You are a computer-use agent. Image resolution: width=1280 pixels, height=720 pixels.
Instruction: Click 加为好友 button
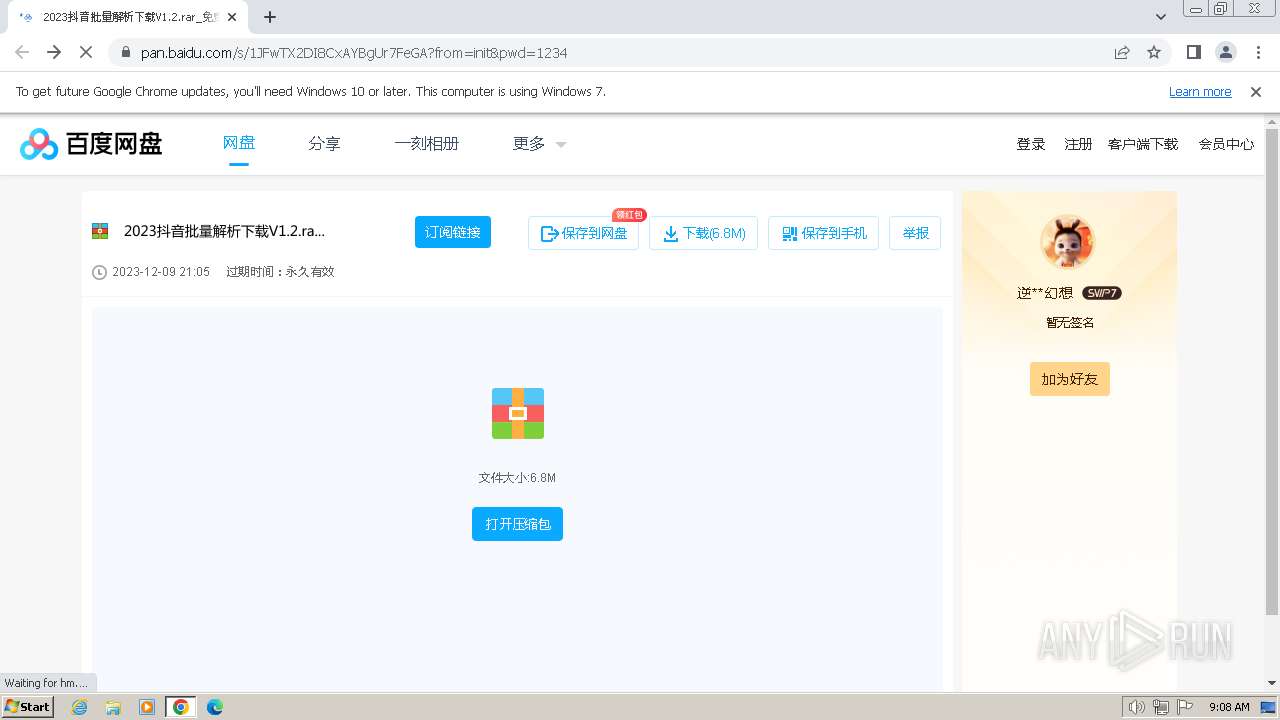1070,379
